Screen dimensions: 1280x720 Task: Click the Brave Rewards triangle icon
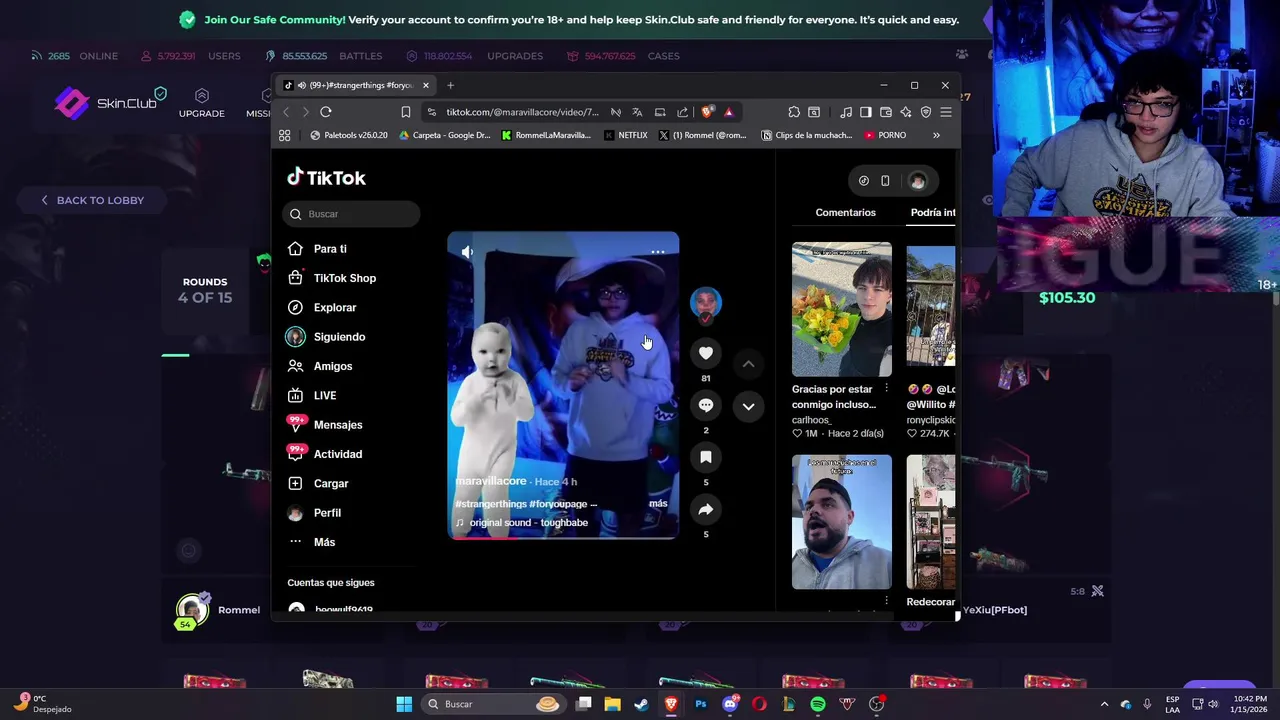pos(728,112)
